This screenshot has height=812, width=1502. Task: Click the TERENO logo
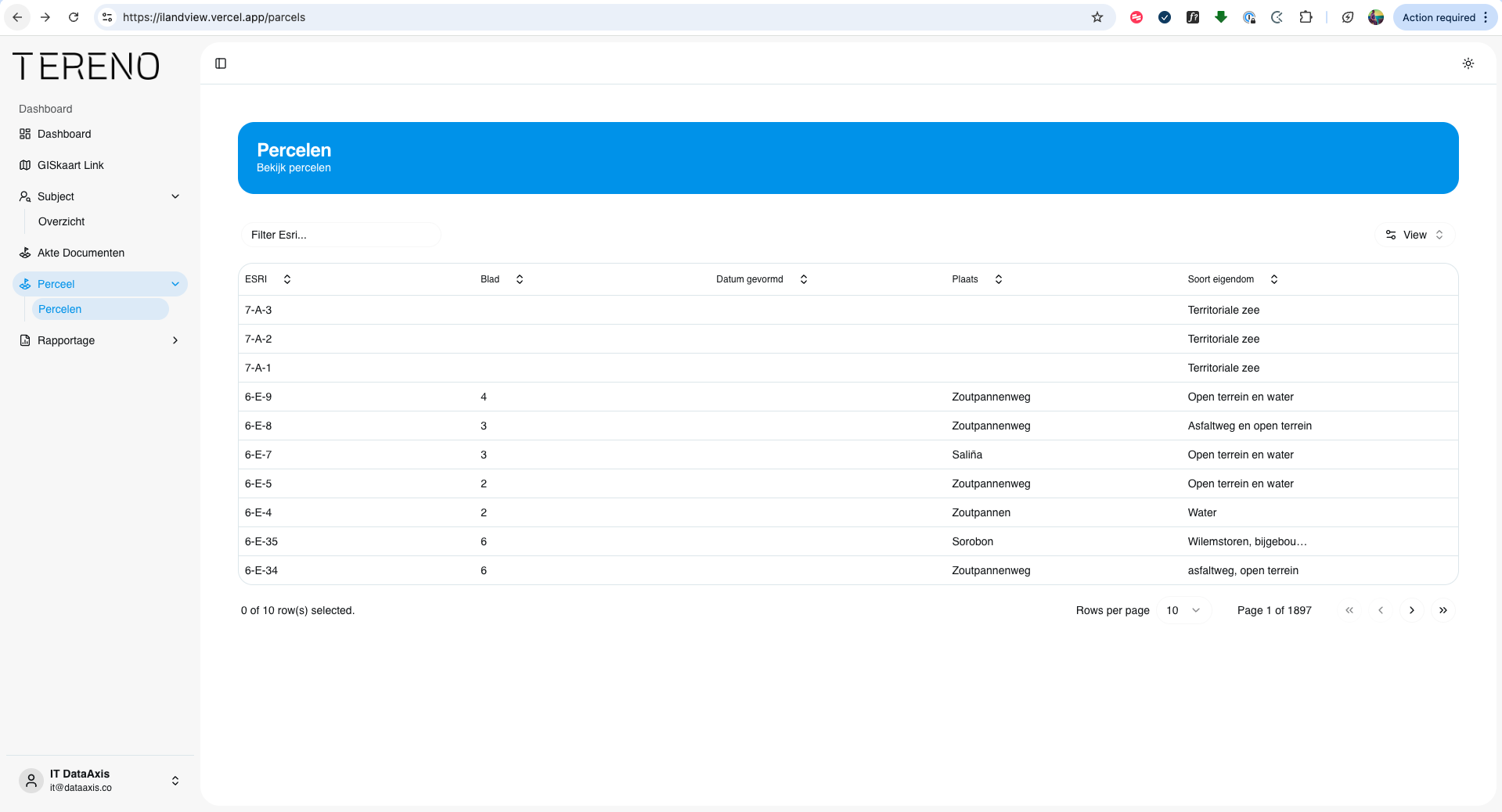pyautogui.click(x=86, y=66)
